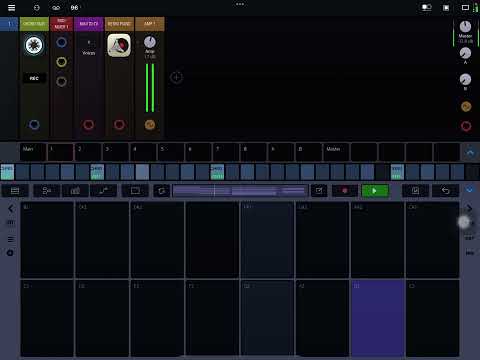Click the undo arrow in sequencer toolbar

pyautogui.click(x=446, y=191)
